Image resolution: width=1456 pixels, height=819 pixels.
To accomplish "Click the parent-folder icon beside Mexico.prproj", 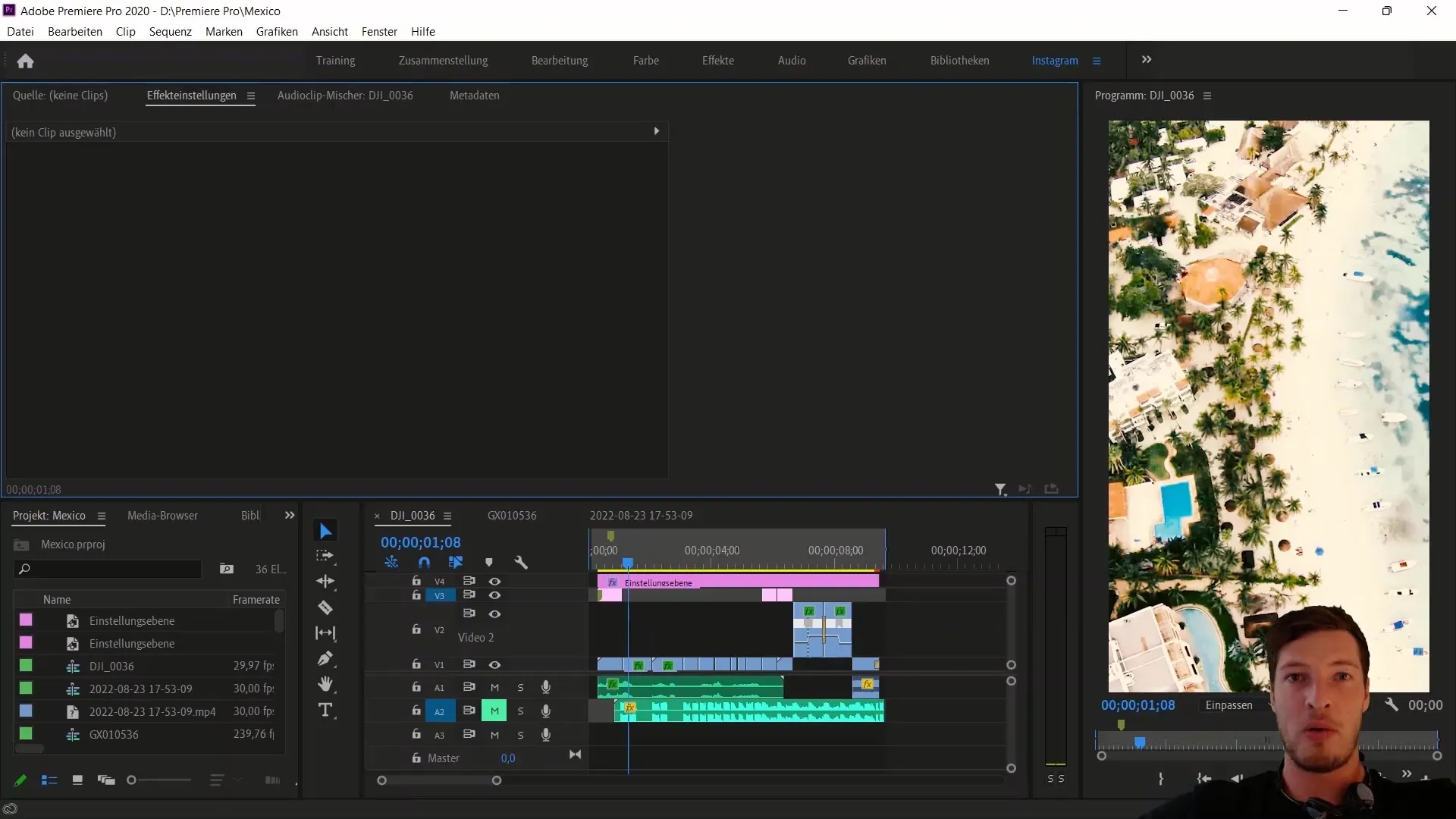I will (x=21, y=545).
